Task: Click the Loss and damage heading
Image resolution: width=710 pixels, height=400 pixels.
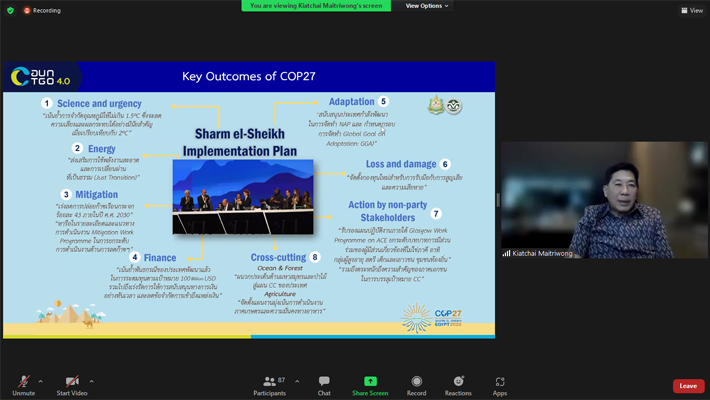Action: (x=401, y=164)
